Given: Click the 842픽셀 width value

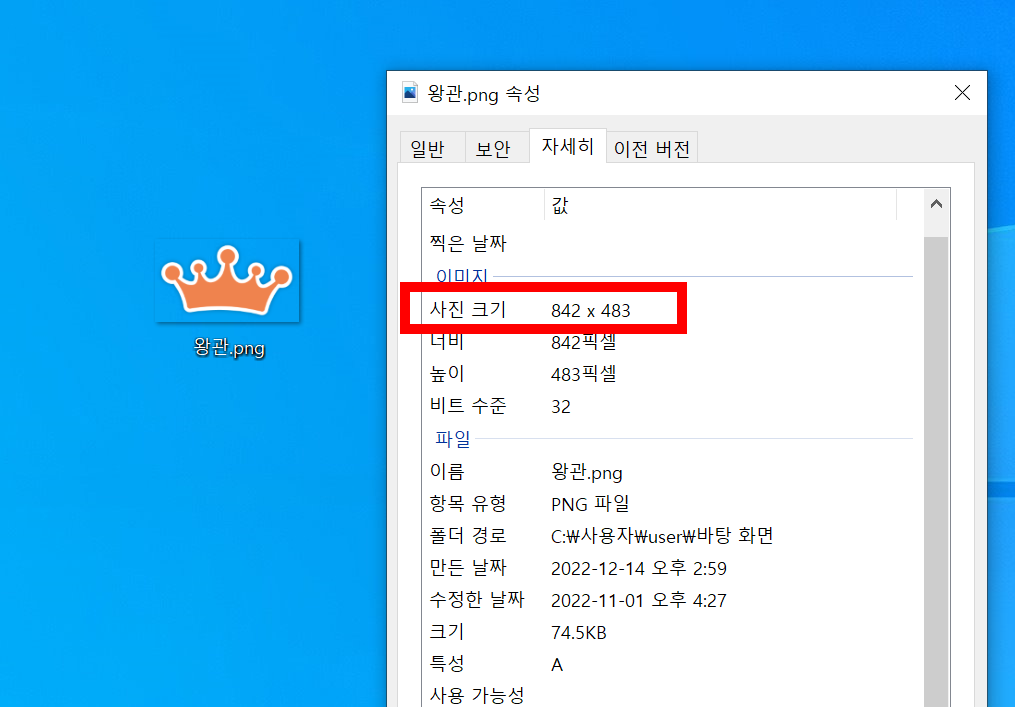Looking at the screenshot, I should point(583,342).
